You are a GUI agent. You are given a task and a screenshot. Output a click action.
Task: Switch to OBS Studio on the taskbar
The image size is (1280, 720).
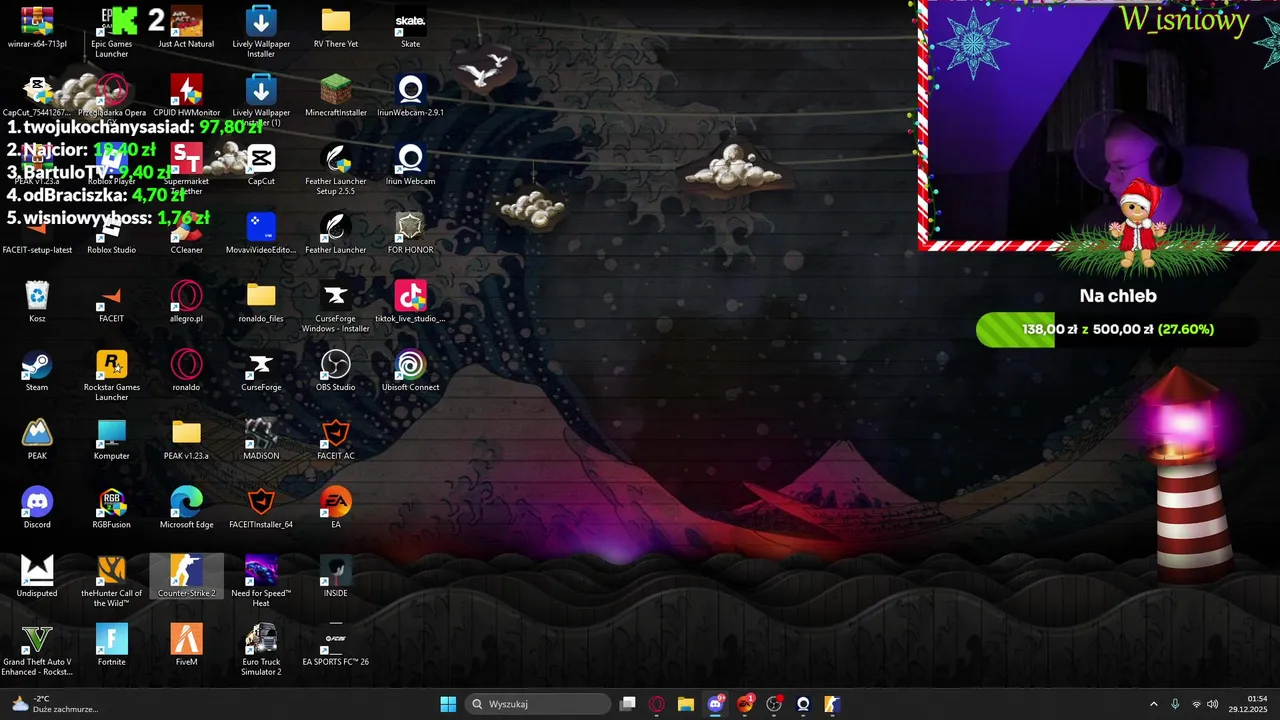tap(774, 704)
